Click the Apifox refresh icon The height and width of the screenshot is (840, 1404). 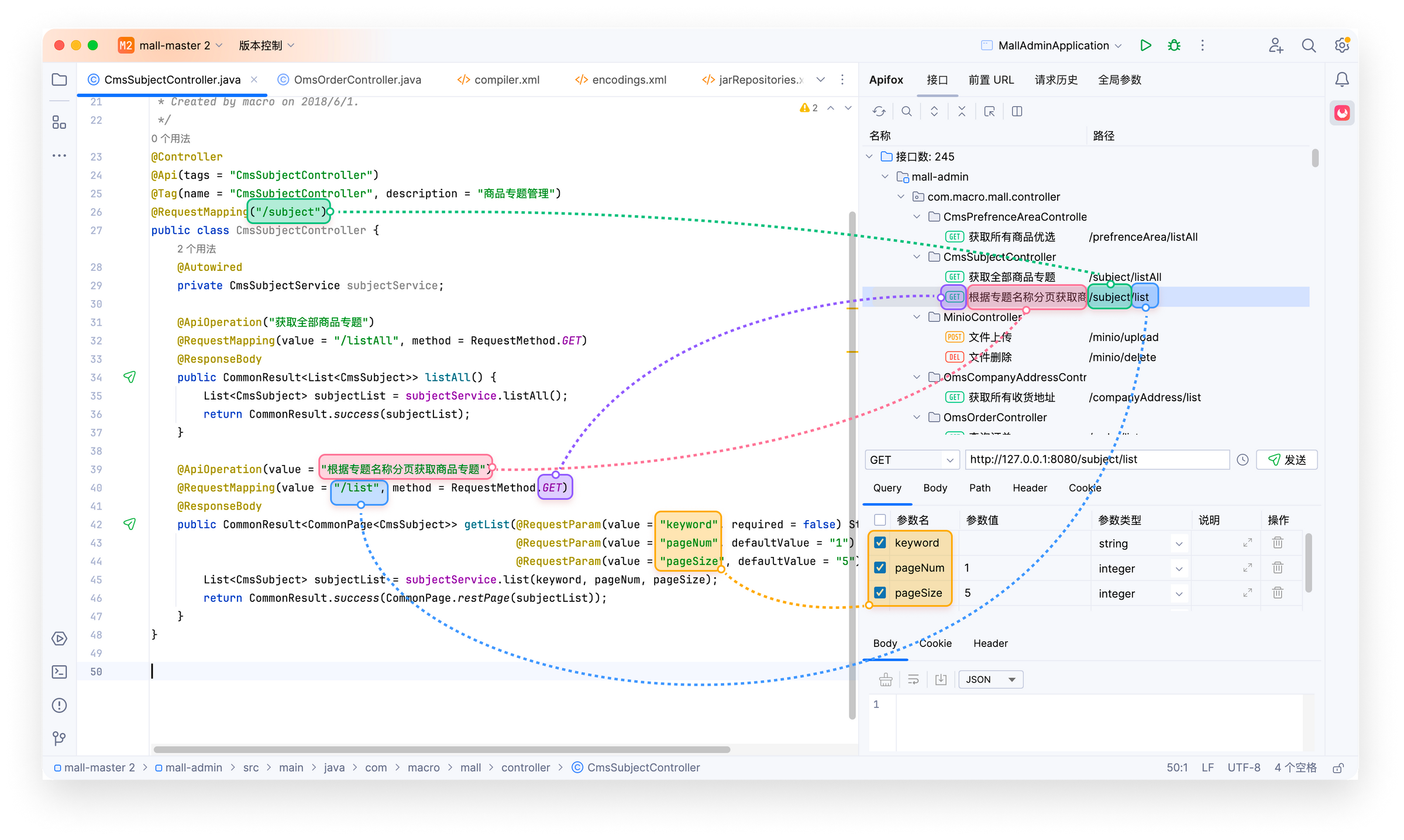pyautogui.click(x=879, y=111)
